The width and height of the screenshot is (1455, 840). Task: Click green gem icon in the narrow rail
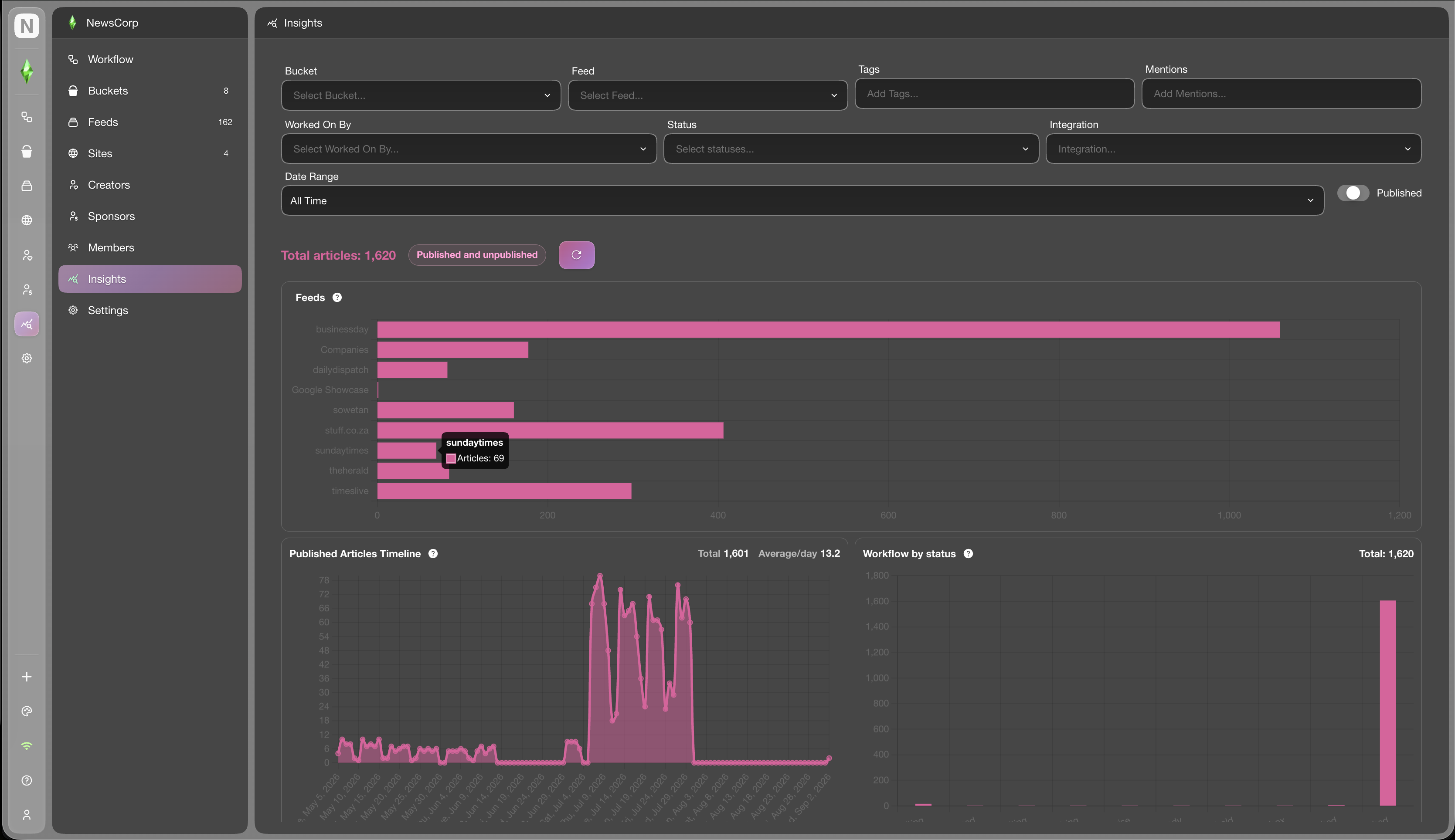click(x=27, y=71)
